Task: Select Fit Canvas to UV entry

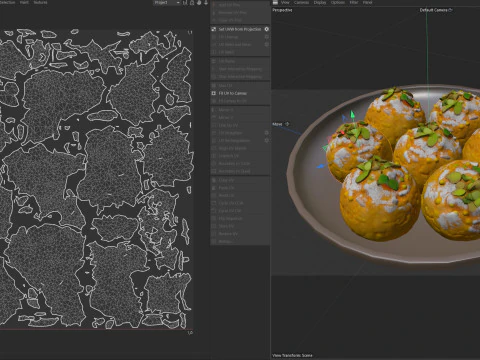Action: [x=240, y=101]
